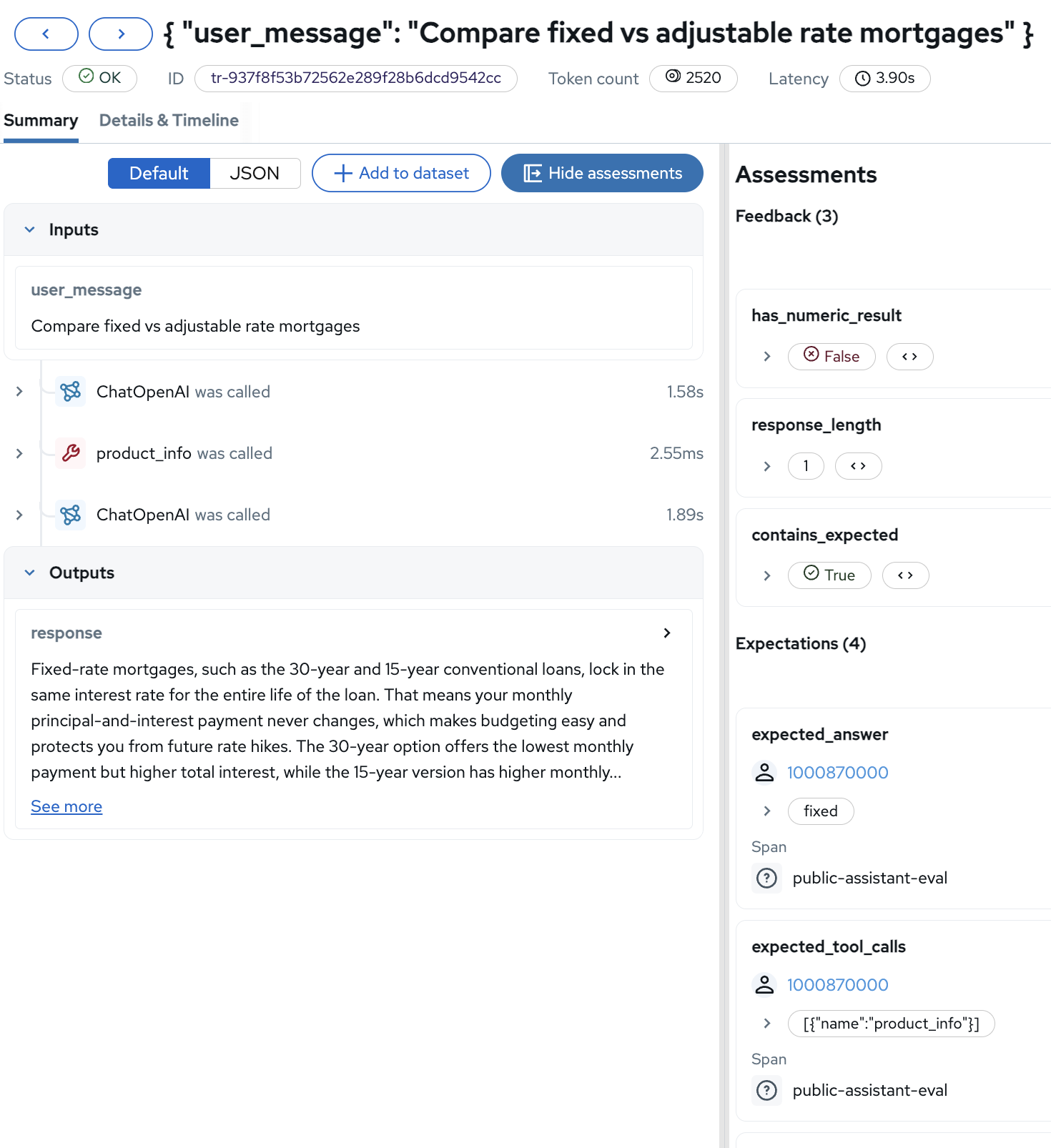Image resolution: width=1051 pixels, height=1148 pixels.
Task: Open code view for contains_expected
Action: [x=905, y=575]
